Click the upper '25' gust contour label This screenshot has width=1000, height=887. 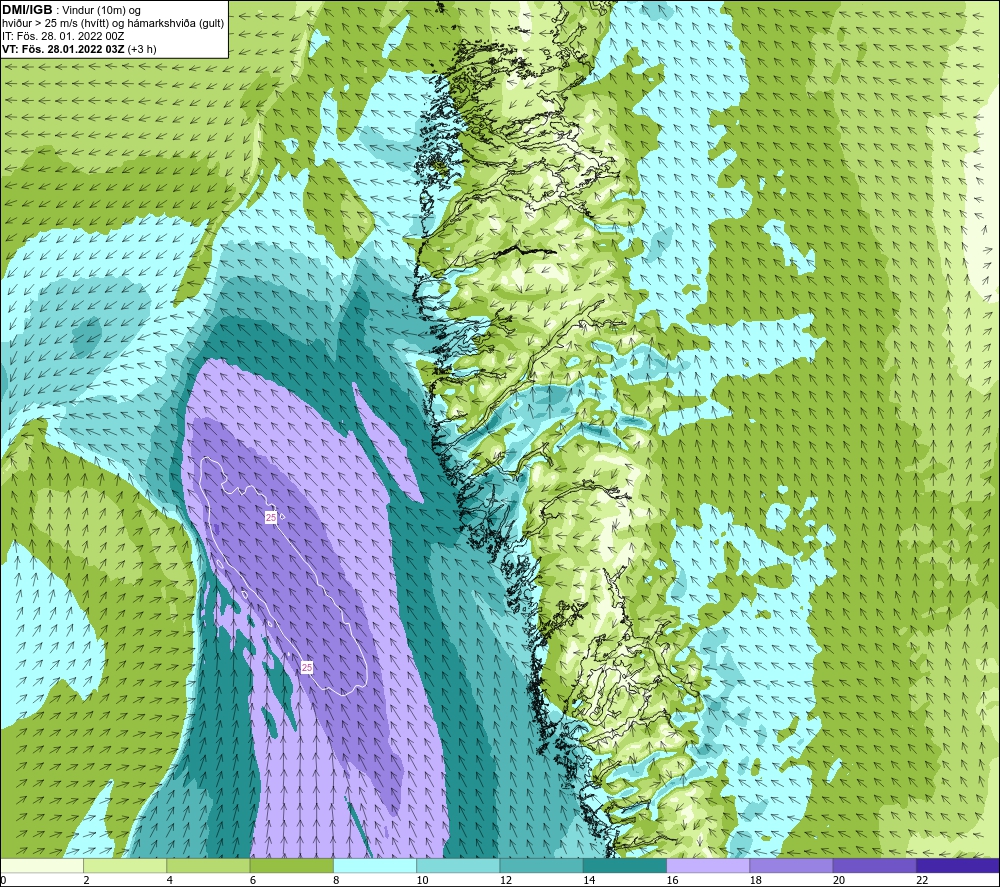pyautogui.click(x=271, y=517)
